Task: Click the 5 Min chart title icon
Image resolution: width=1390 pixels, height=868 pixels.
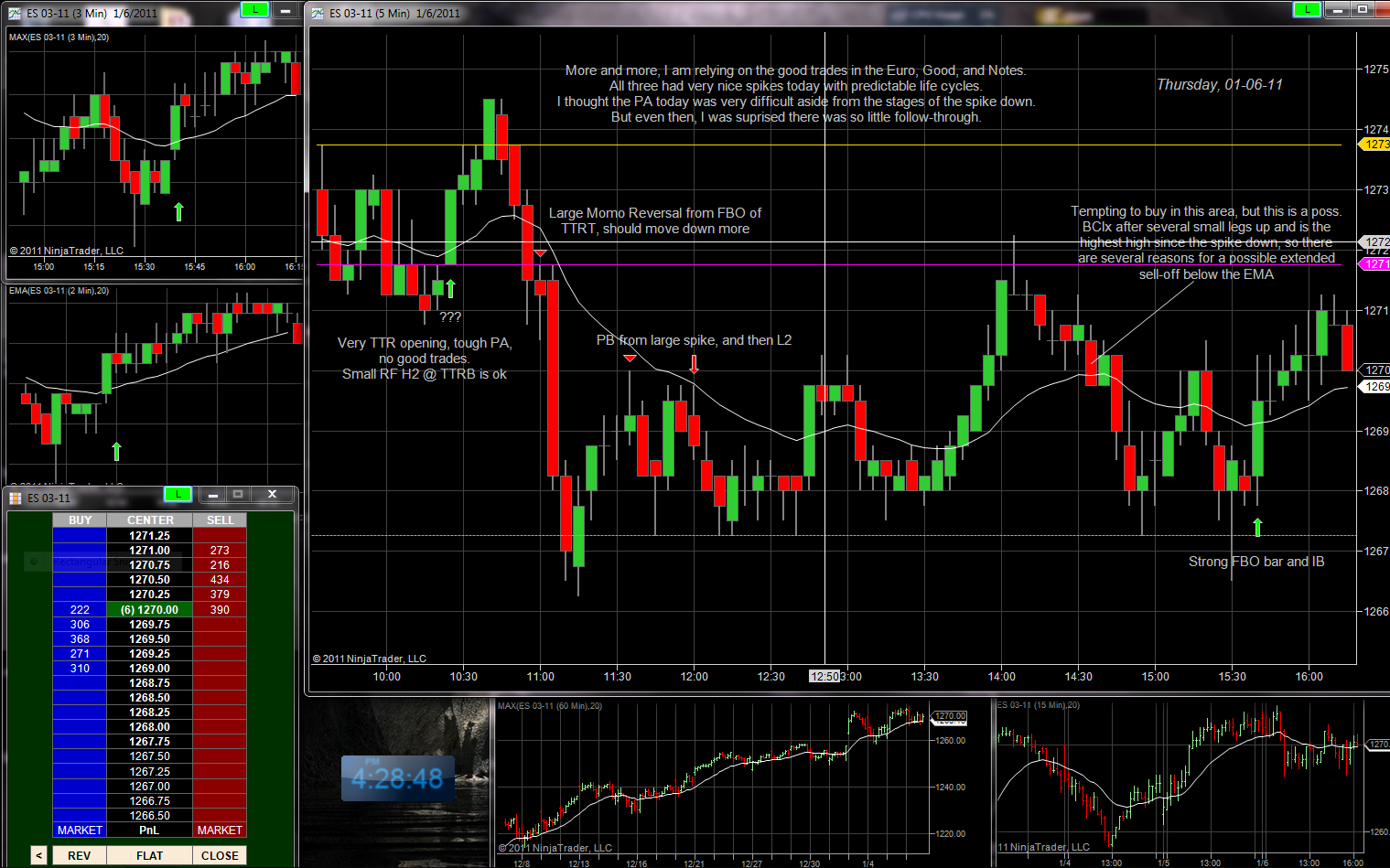Action: 318,13
